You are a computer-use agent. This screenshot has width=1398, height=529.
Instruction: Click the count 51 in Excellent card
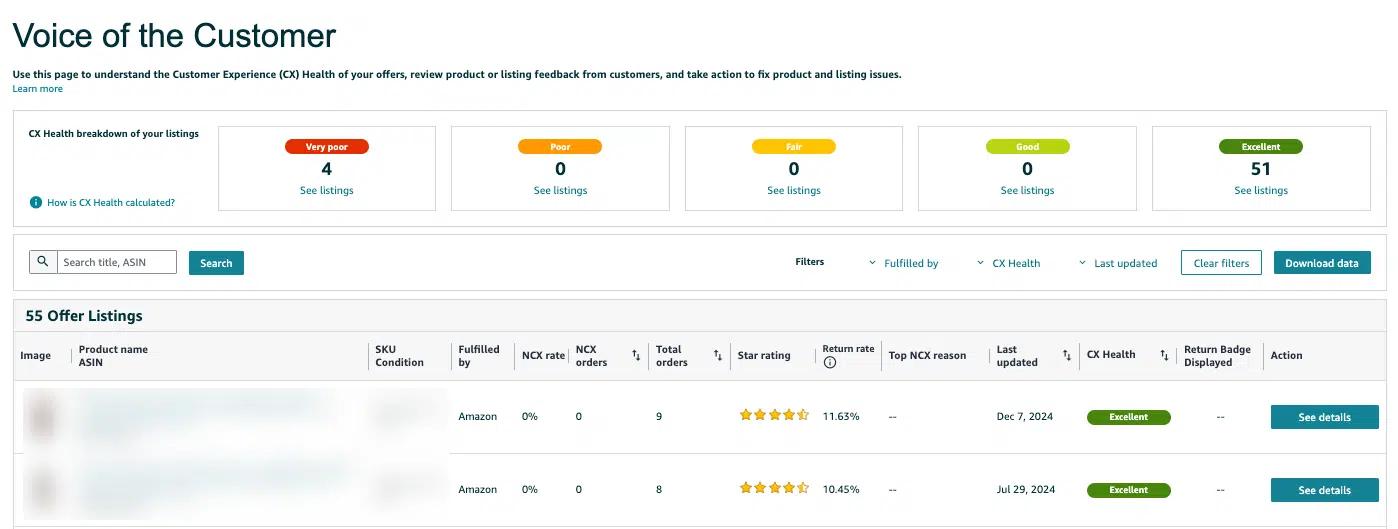(1261, 169)
